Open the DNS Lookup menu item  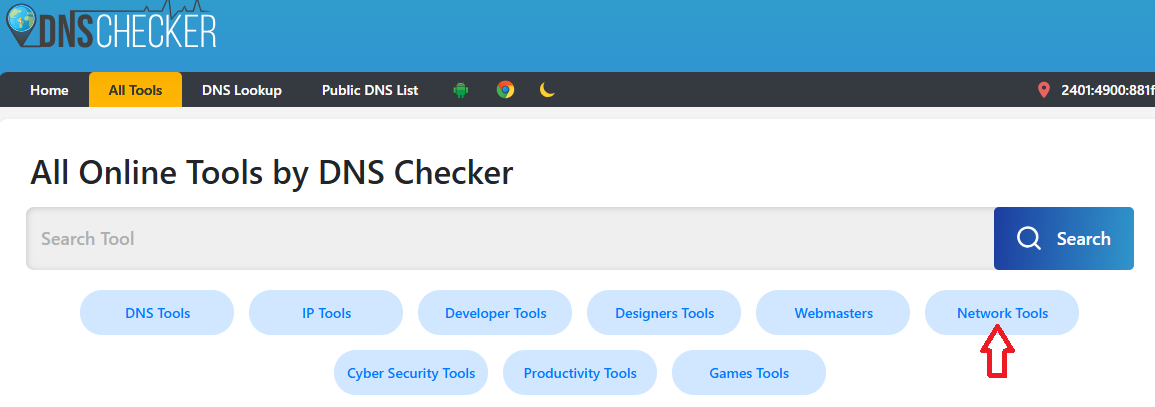(242, 90)
